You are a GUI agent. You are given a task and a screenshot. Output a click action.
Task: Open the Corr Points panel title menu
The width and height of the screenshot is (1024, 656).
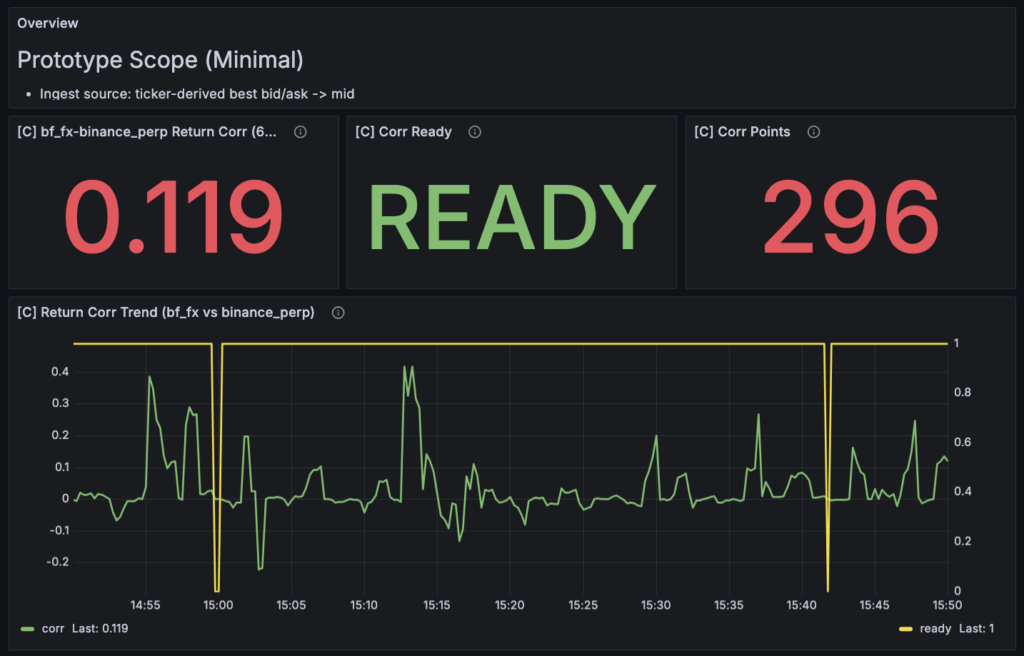[742, 132]
